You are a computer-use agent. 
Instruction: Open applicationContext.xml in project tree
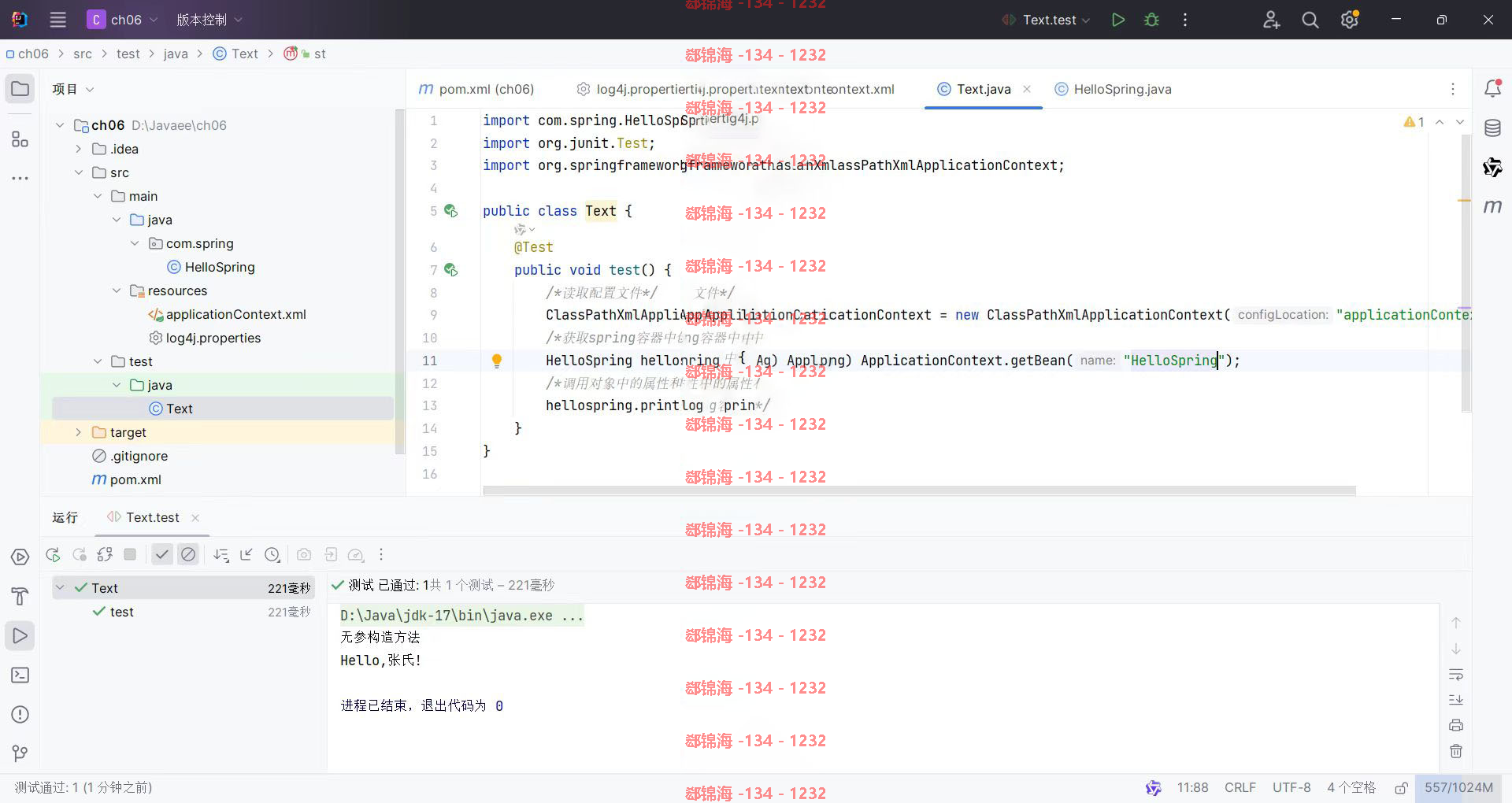[227, 314]
